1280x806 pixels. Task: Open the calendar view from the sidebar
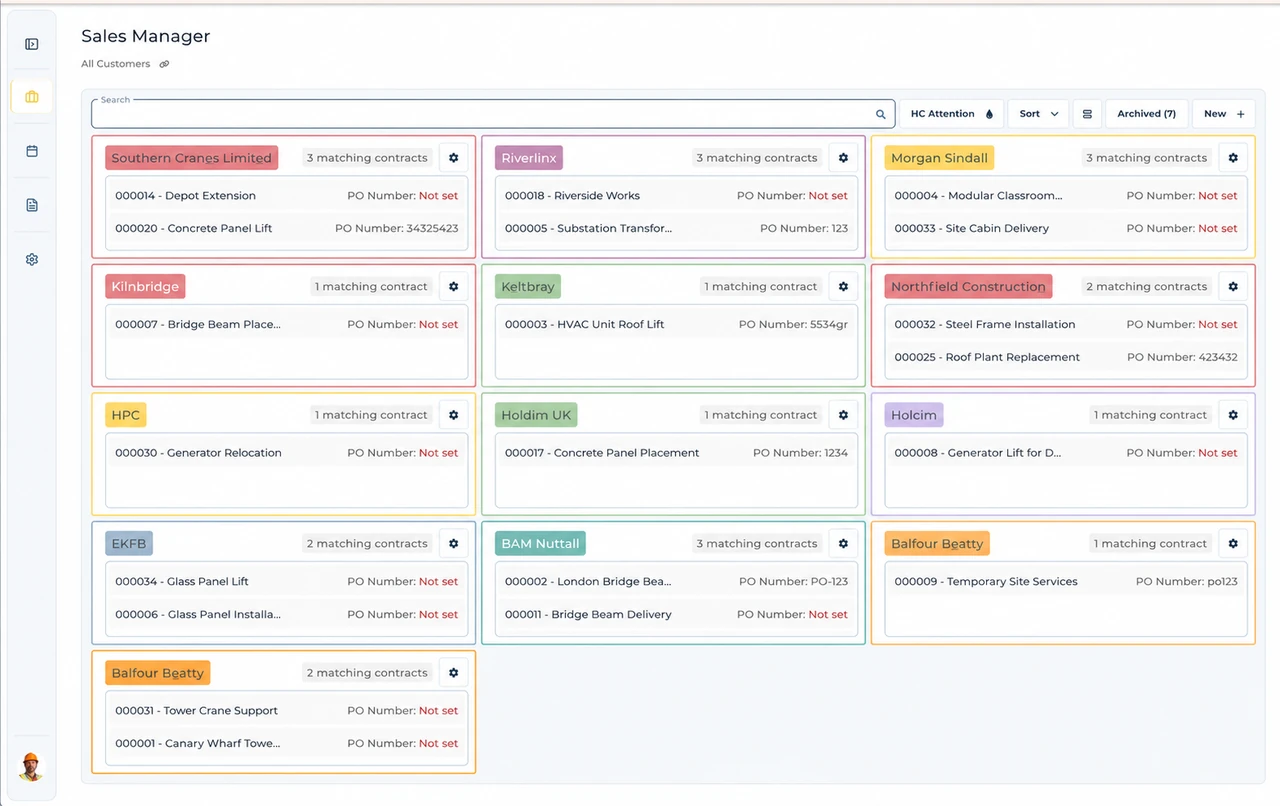tap(32, 151)
